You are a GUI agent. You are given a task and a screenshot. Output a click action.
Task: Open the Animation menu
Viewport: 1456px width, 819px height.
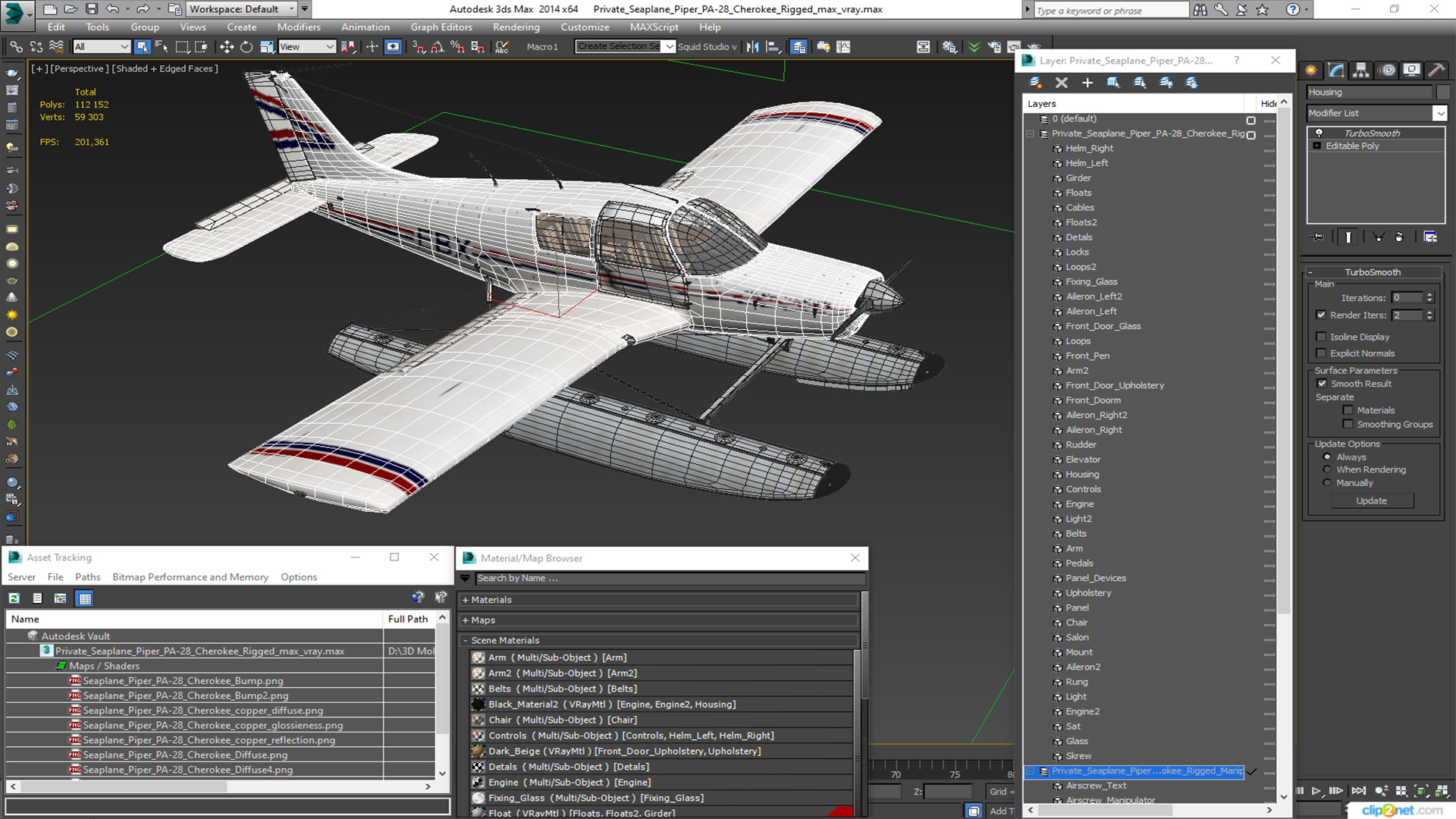click(365, 27)
